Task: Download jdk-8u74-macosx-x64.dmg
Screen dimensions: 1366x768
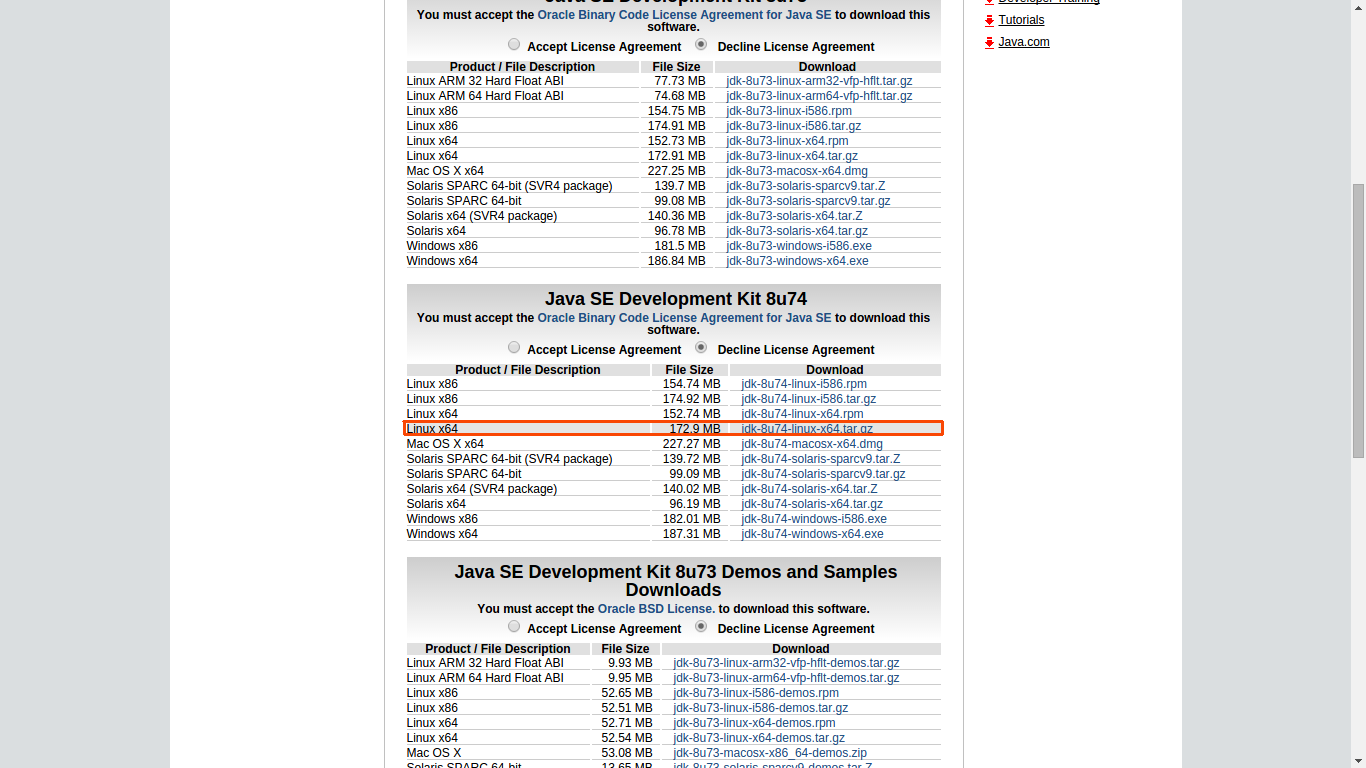Action: (812, 444)
